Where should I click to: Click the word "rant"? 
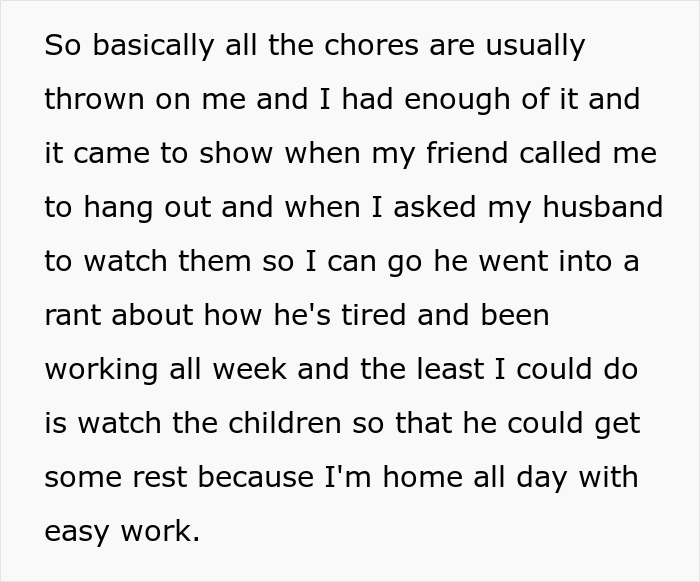click(72, 316)
